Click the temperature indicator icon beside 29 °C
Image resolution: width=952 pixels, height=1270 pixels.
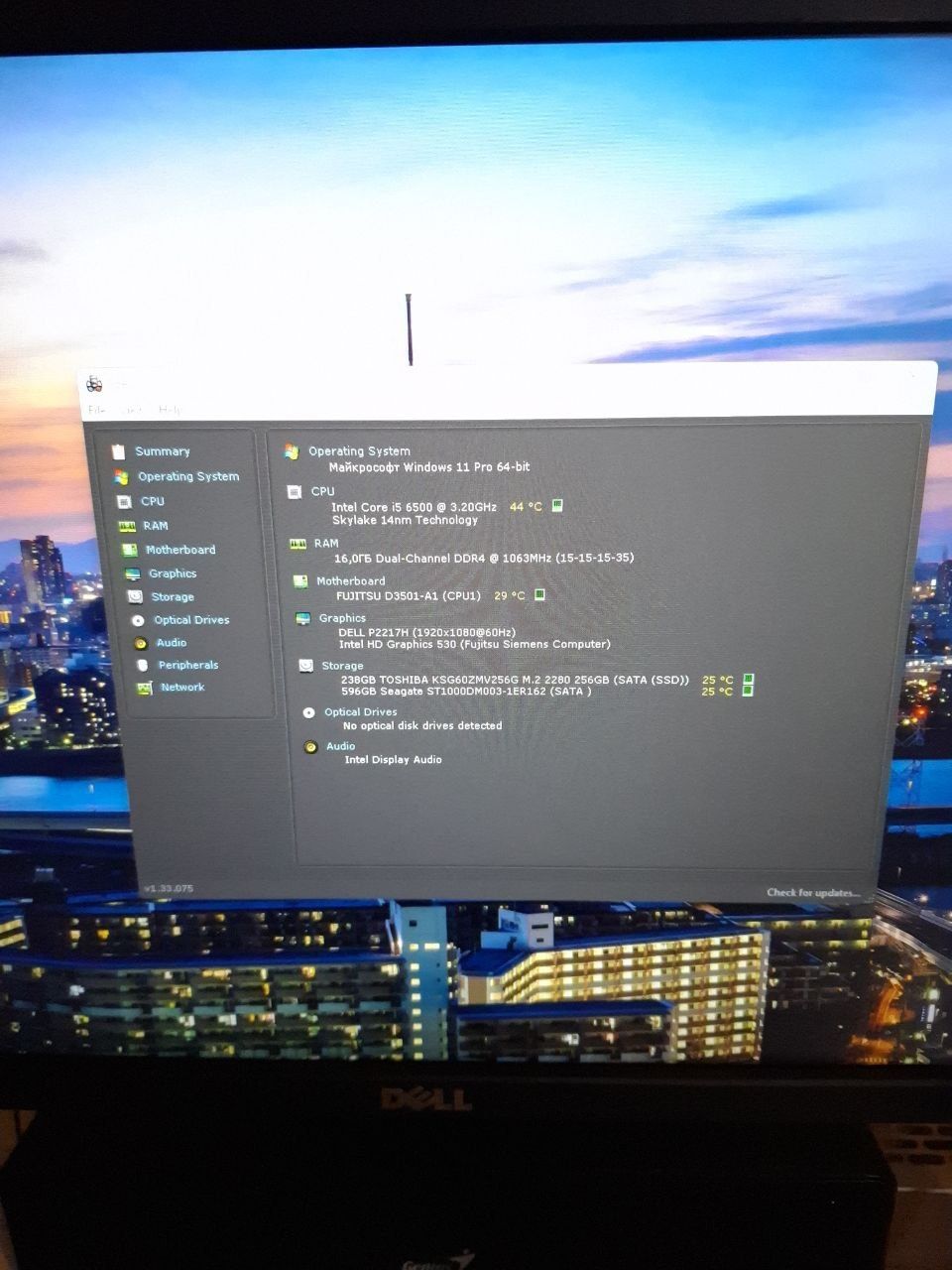coord(539,595)
